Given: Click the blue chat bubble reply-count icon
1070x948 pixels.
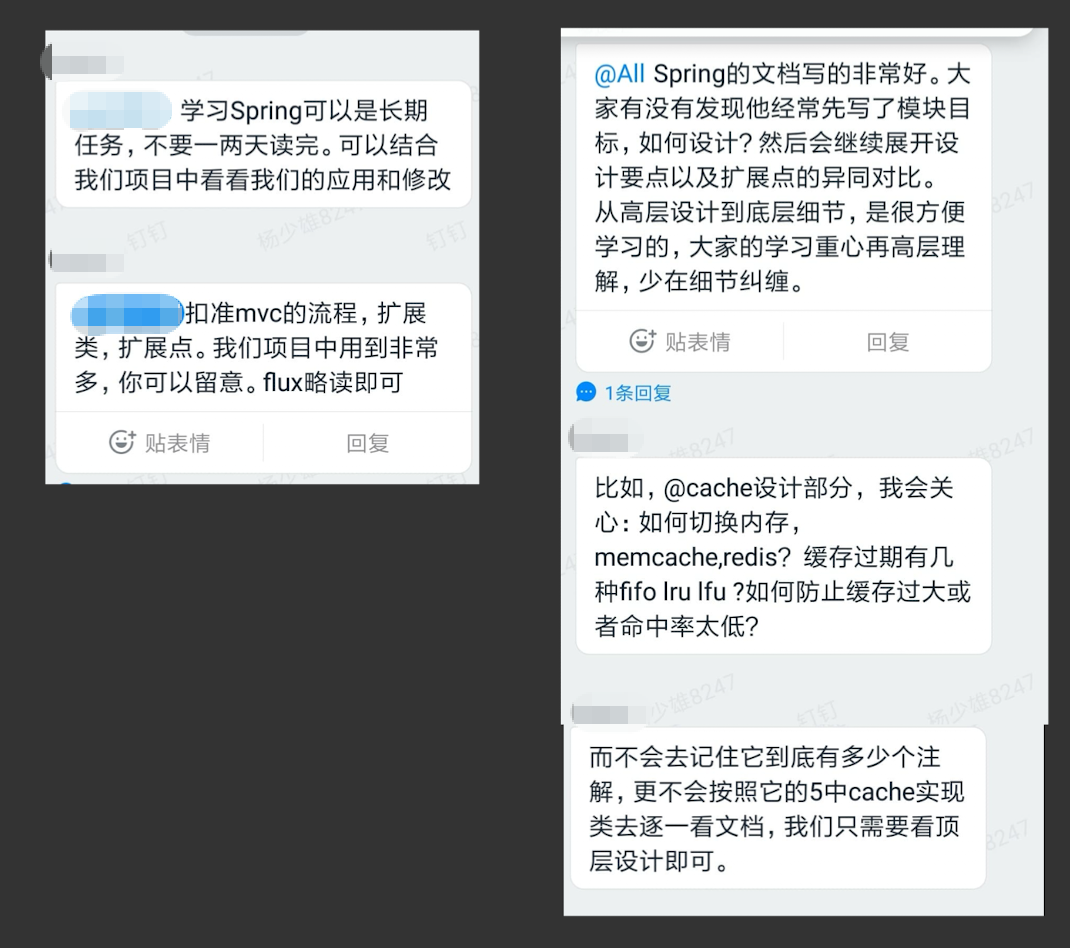Looking at the screenshot, I should tap(586, 392).
